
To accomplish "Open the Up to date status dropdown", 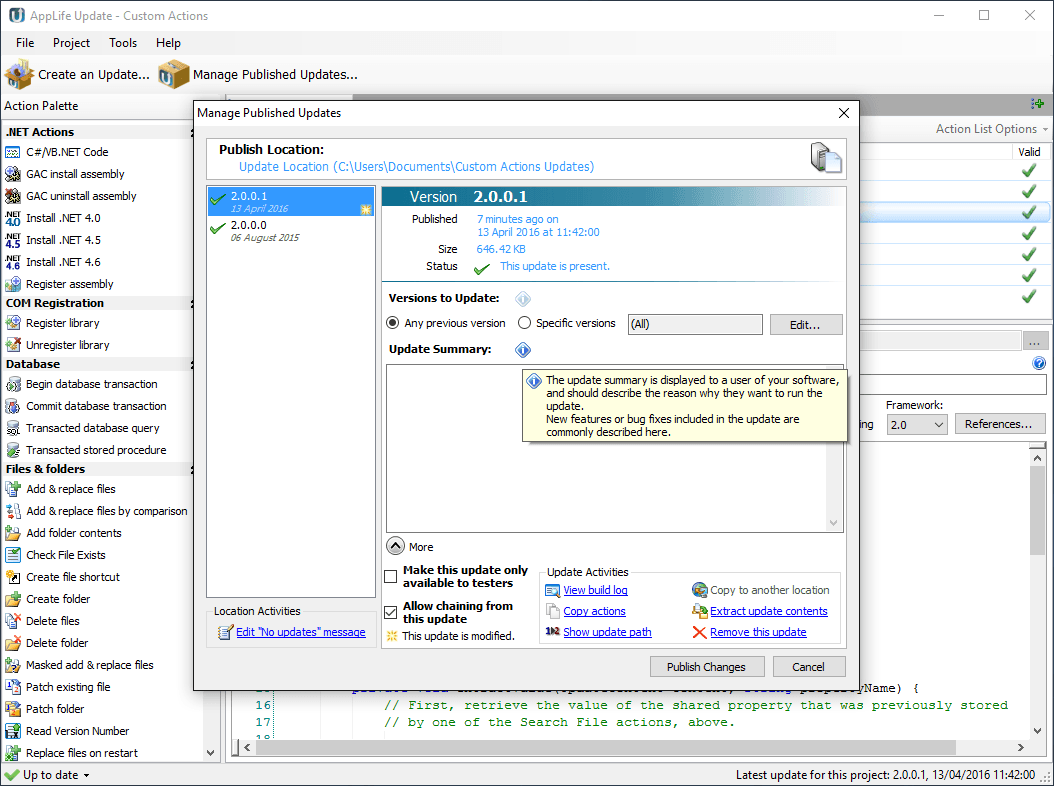I will (x=48, y=775).
